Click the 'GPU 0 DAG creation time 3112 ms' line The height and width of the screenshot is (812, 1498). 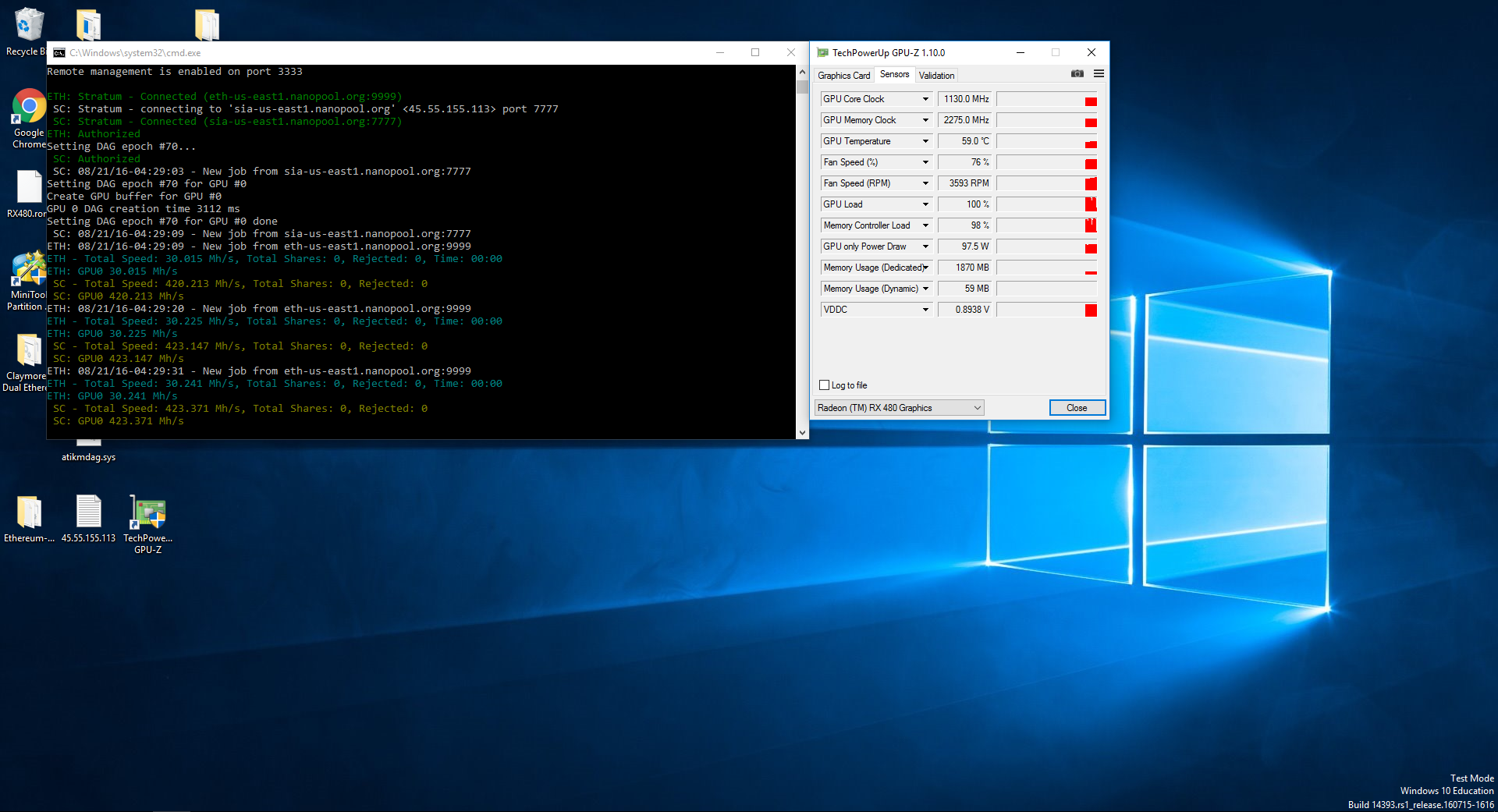point(144,209)
